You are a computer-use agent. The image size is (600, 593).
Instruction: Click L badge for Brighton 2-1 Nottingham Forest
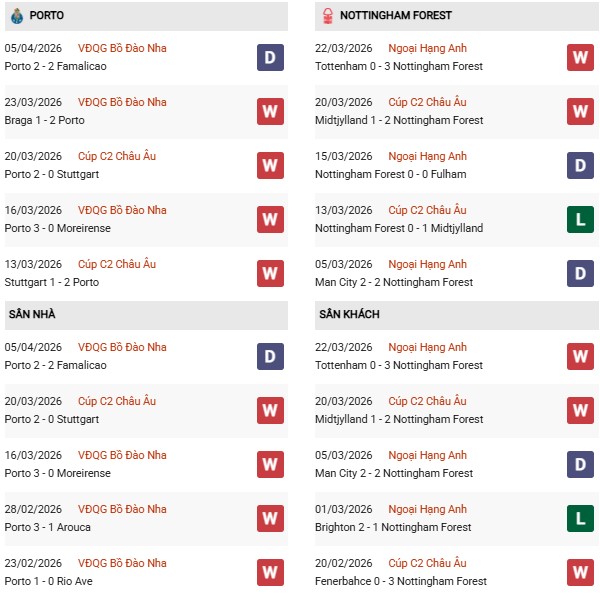click(x=580, y=518)
